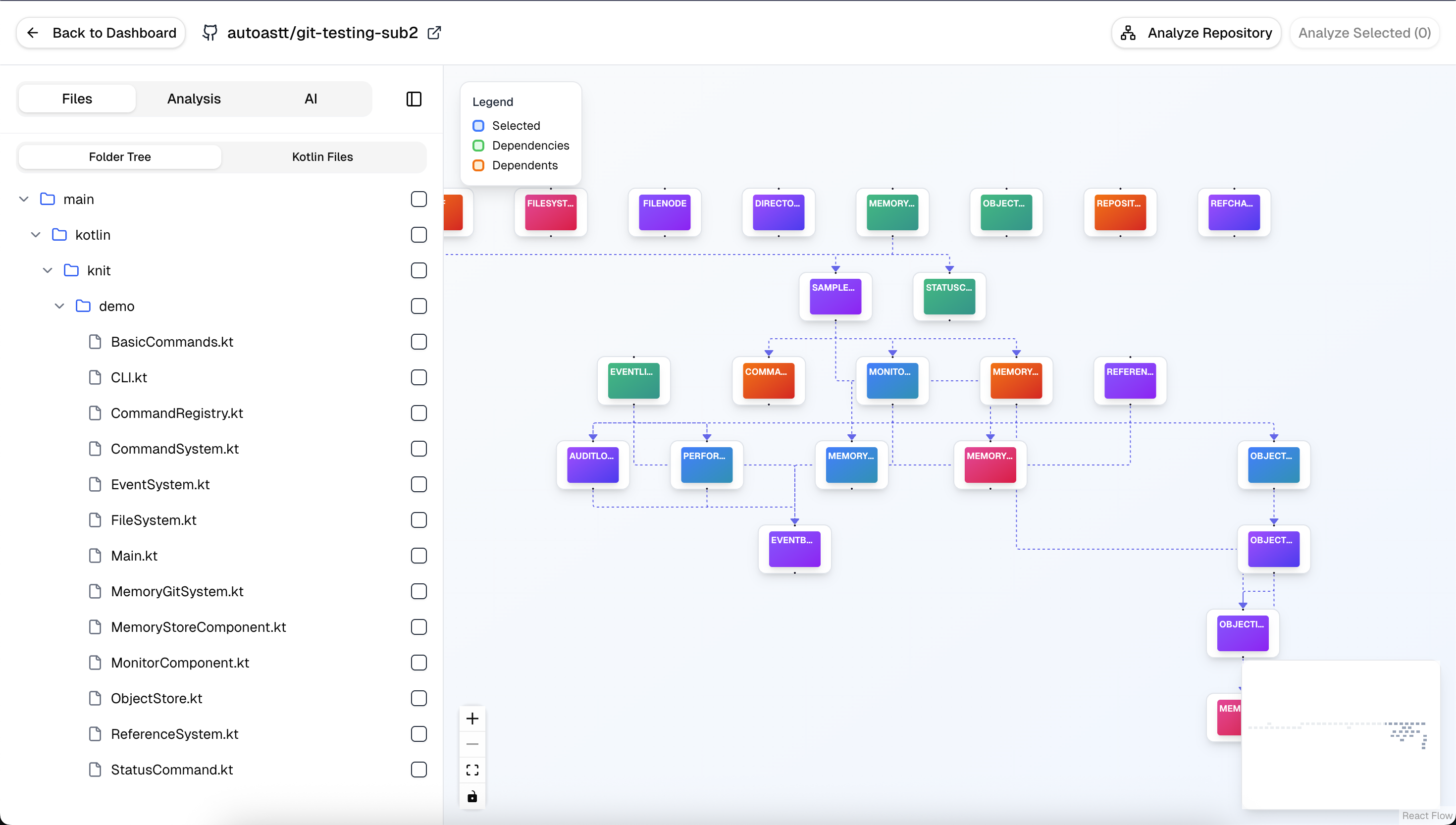Click the zoom in plus control
Viewport: 1456px width, 825px height.
[472, 719]
